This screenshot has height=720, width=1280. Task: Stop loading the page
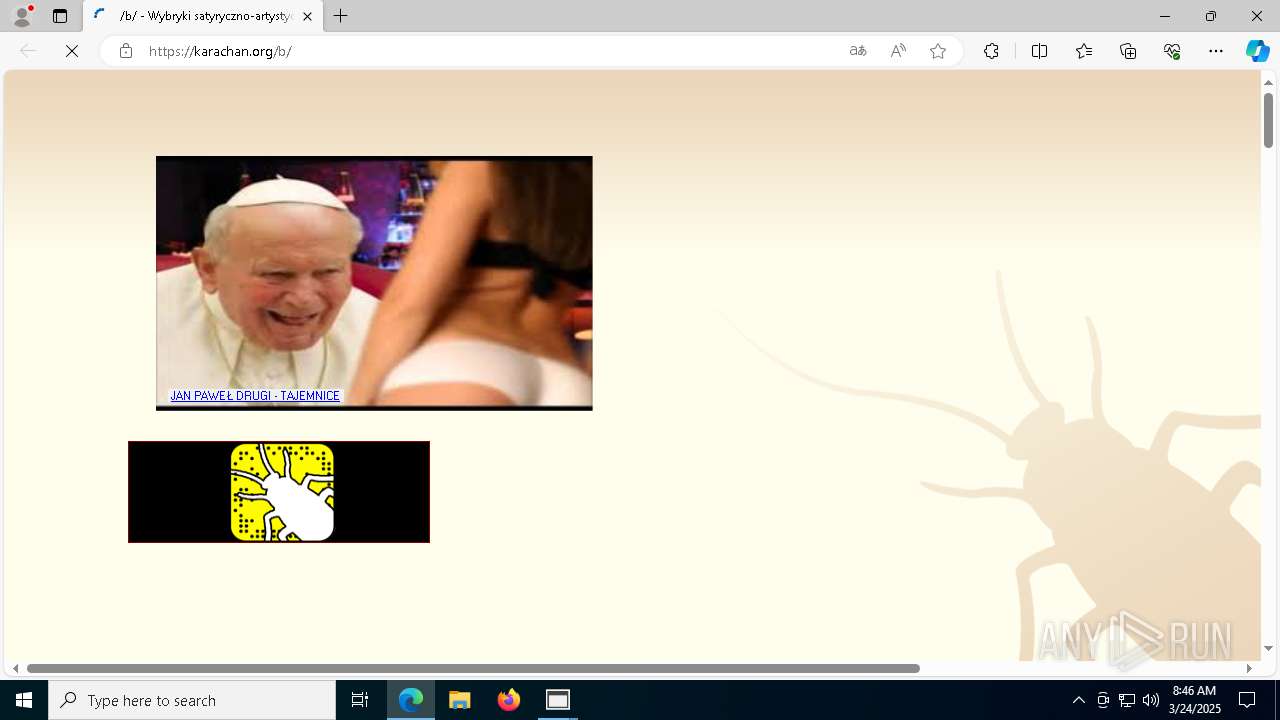[x=72, y=51]
